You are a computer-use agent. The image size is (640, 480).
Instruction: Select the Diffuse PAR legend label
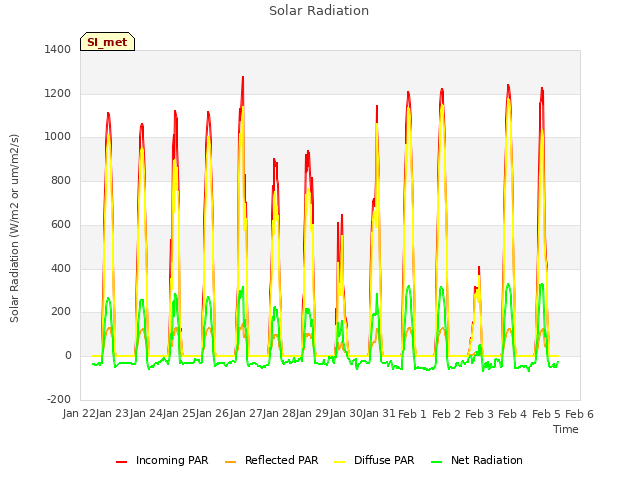pos(384,460)
